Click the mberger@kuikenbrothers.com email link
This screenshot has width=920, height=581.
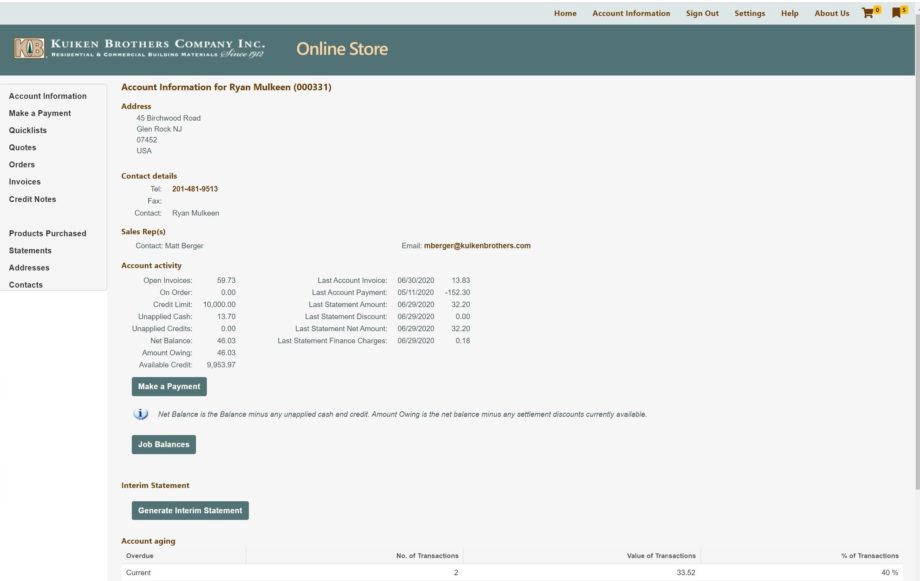coord(477,246)
